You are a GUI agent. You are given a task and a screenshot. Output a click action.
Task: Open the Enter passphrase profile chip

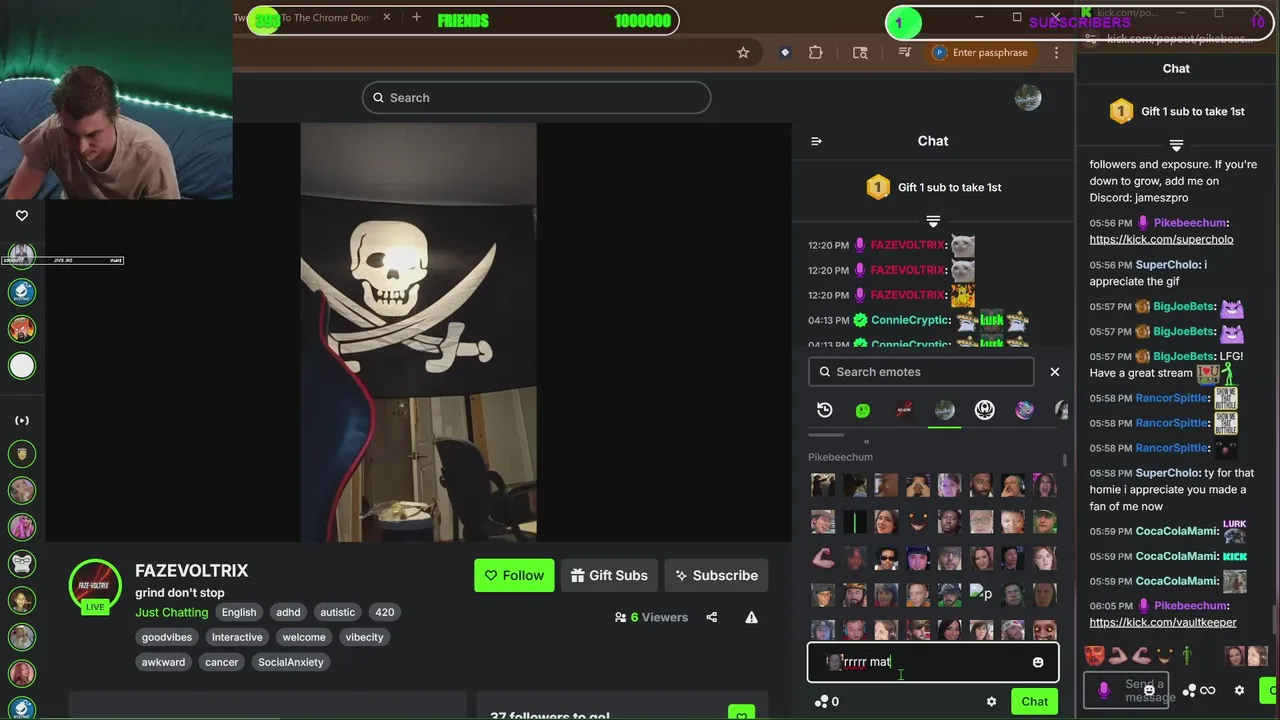click(x=980, y=53)
